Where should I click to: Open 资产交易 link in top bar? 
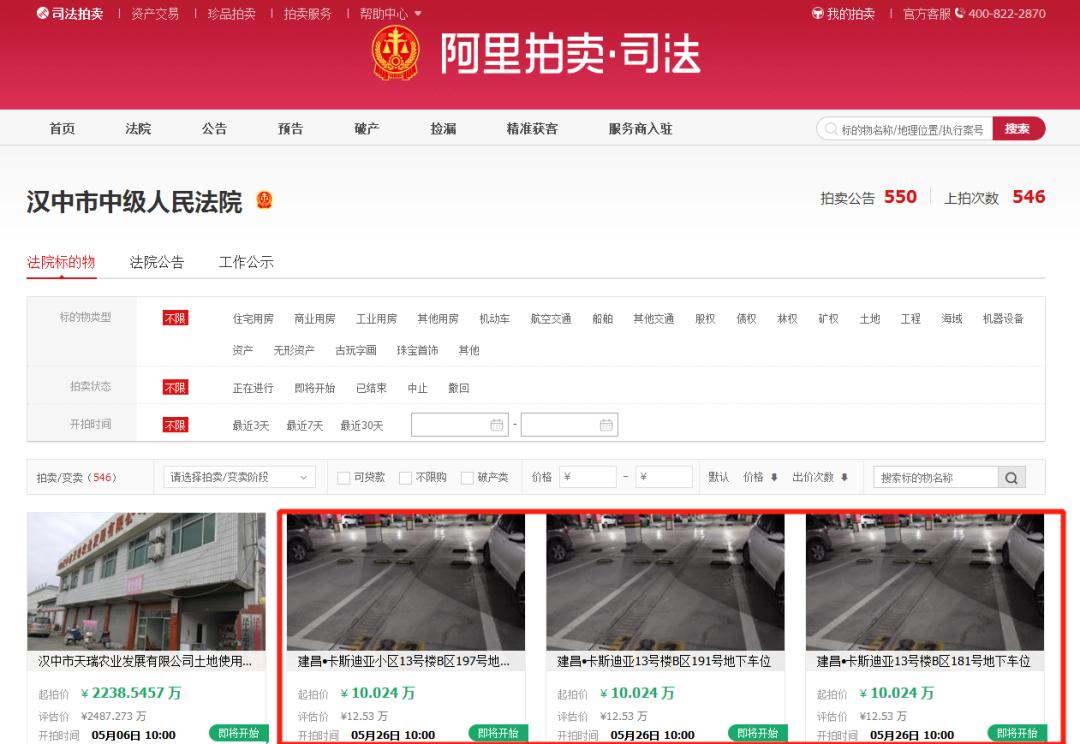point(155,14)
